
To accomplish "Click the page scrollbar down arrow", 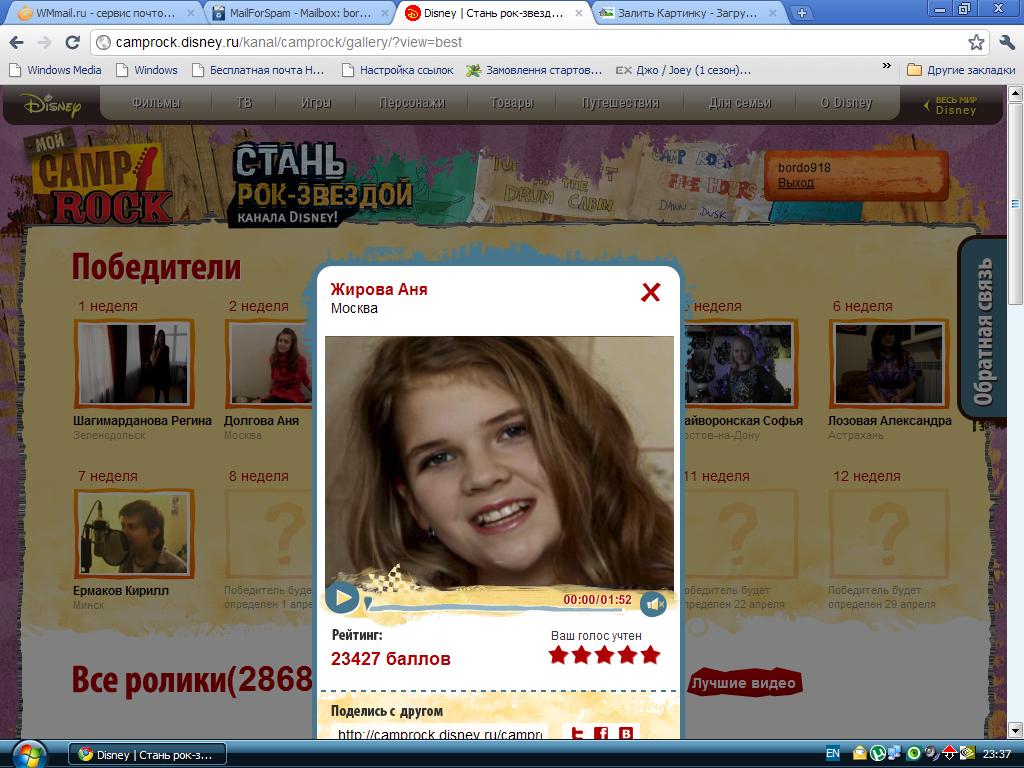I will pyautogui.click(x=1016, y=730).
